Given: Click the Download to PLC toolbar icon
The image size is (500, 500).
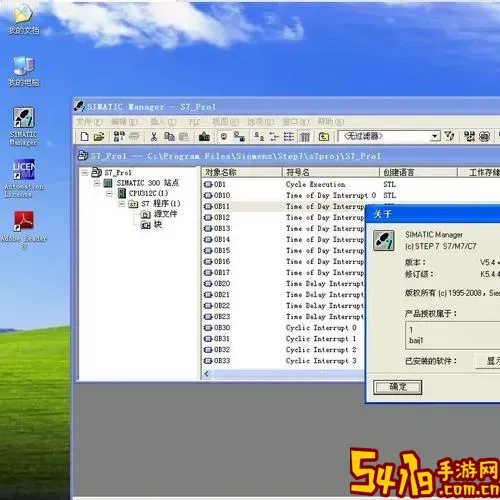Looking at the screenshot, I should (204, 136).
